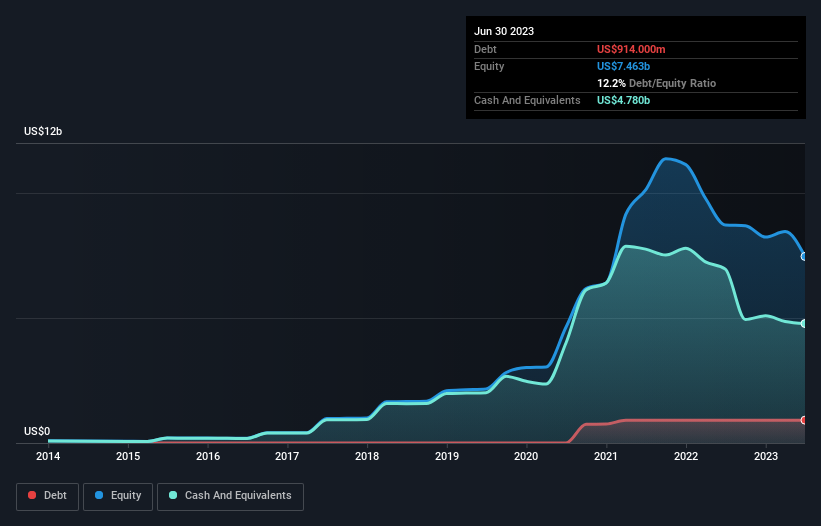Click the Debt label in tooltip
The height and width of the screenshot is (526, 821).
click(485, 49)
